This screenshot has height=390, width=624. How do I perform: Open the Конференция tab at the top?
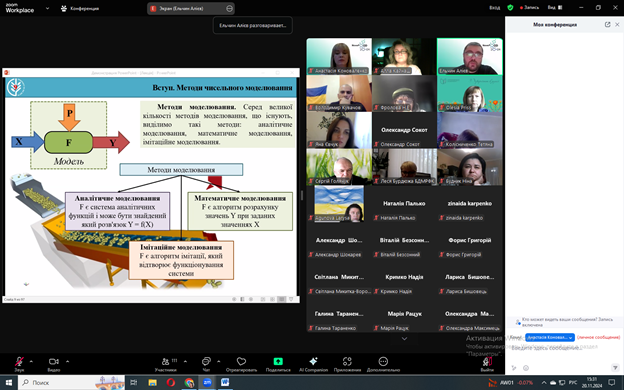(80, 8)
